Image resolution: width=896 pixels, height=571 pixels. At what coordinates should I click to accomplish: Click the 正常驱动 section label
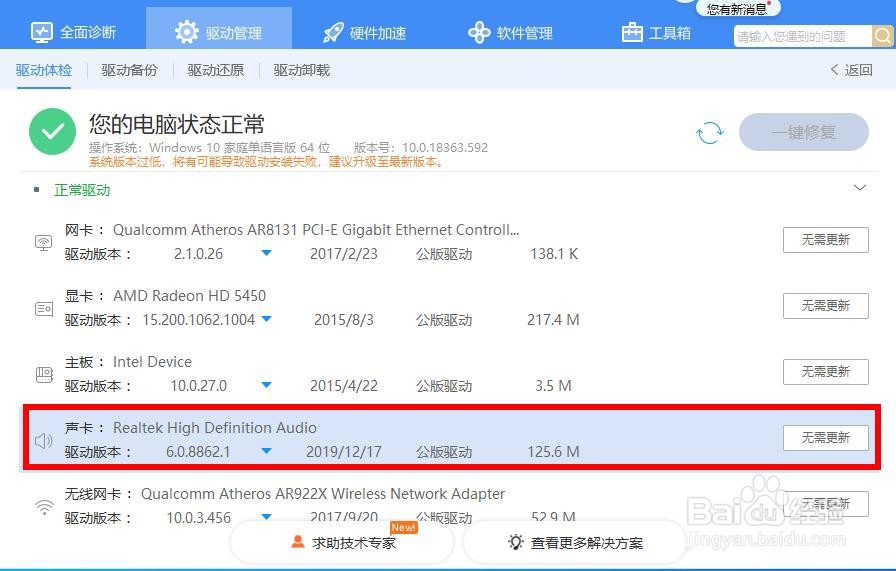click(x=82, y=190)
